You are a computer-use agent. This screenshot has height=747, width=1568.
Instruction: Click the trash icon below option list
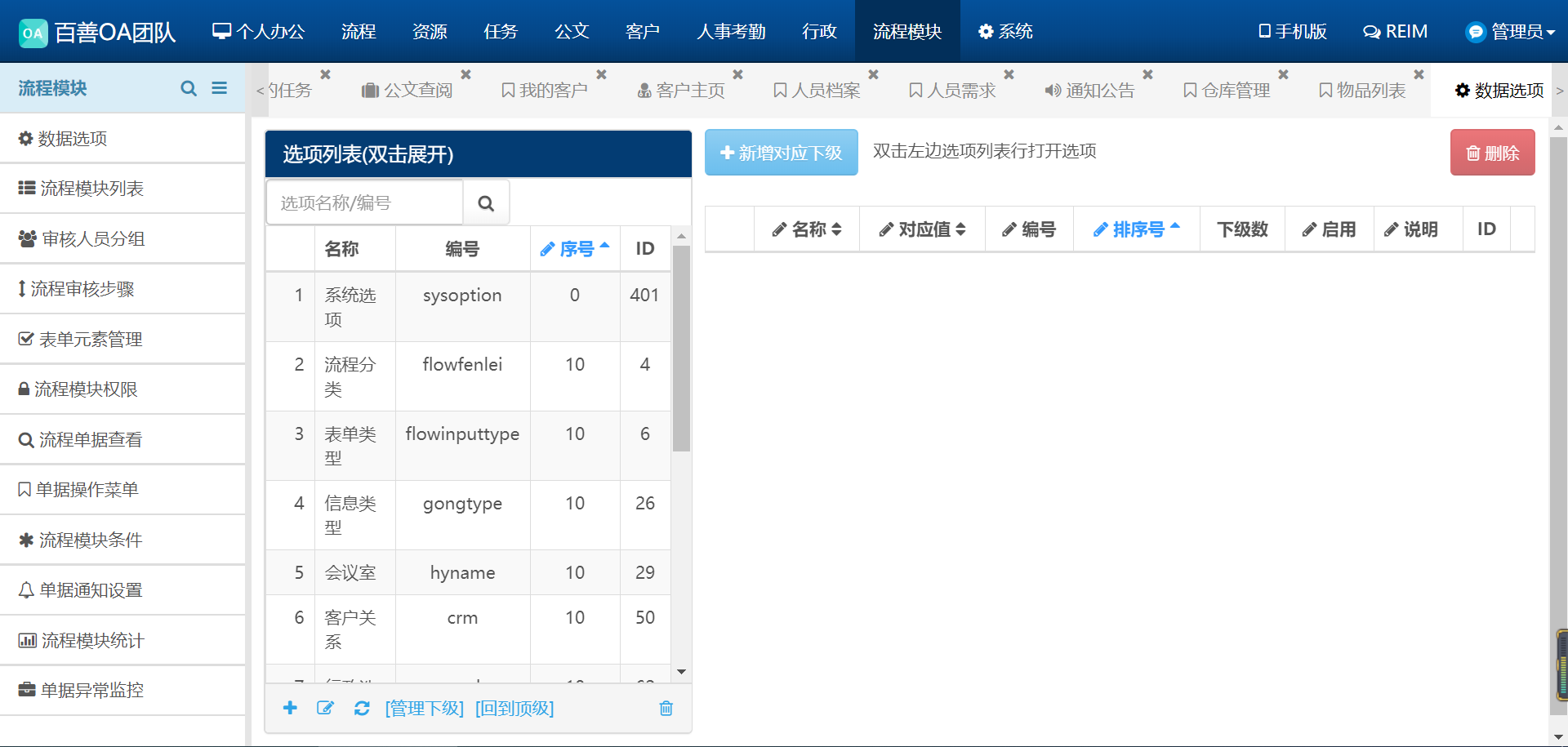(x=666, y=708)
